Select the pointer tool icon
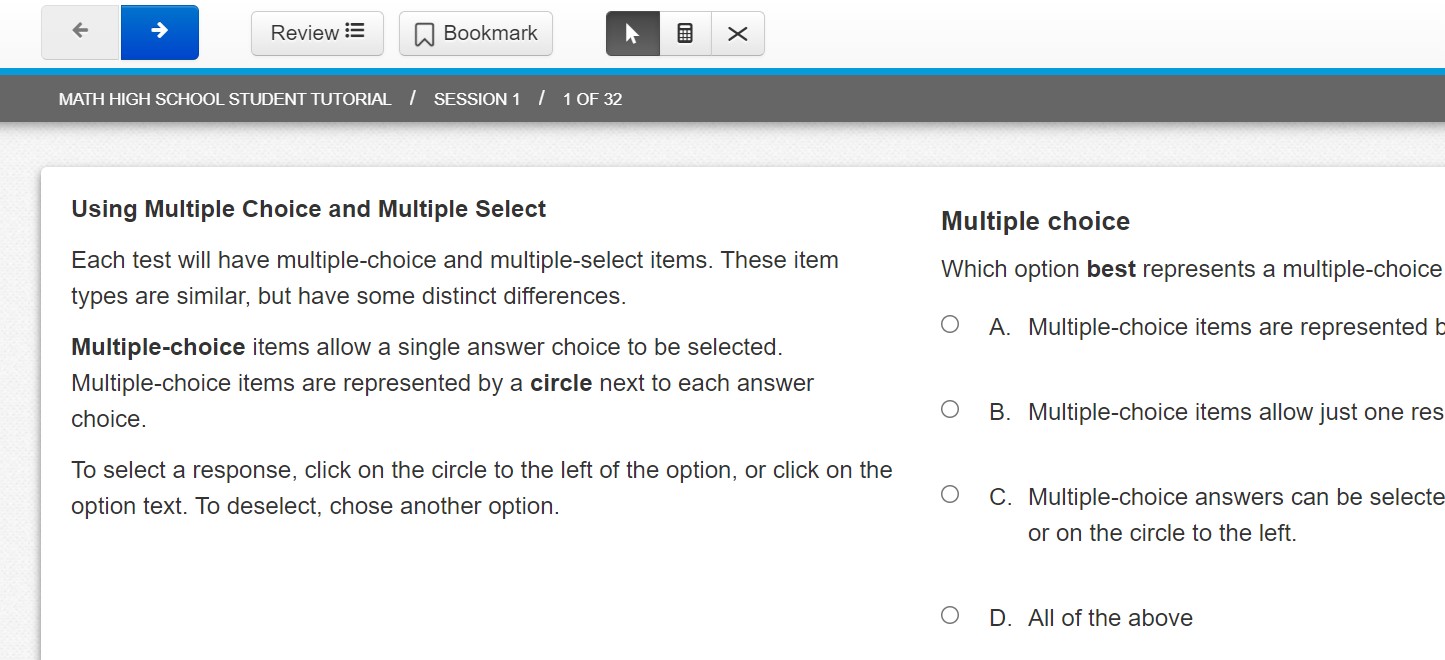This screenshot has height=660, width=1445. click(x=632, y=33)
